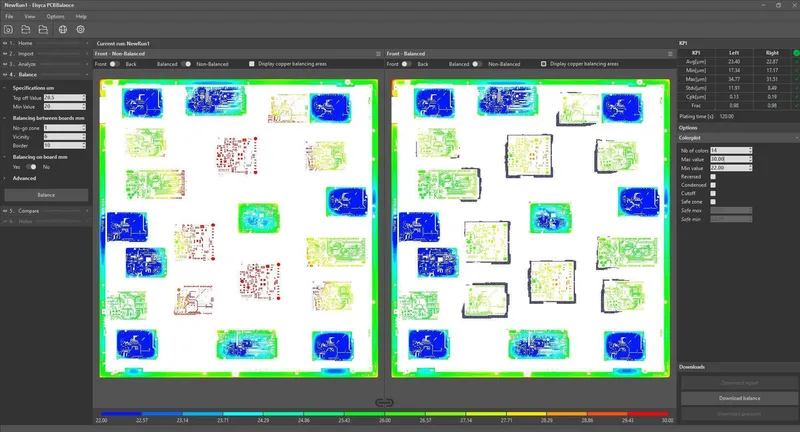Image resolution: width=800 pixels, height=432 pixels.
Task: Toggle Front/Back switch in left panel
Action: [x=114, y=64]
